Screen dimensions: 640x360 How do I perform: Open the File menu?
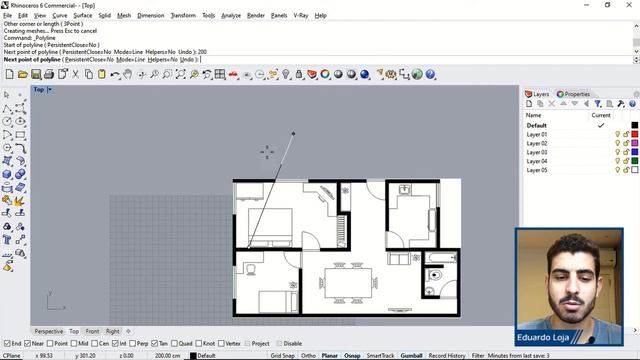pos(7,16)
